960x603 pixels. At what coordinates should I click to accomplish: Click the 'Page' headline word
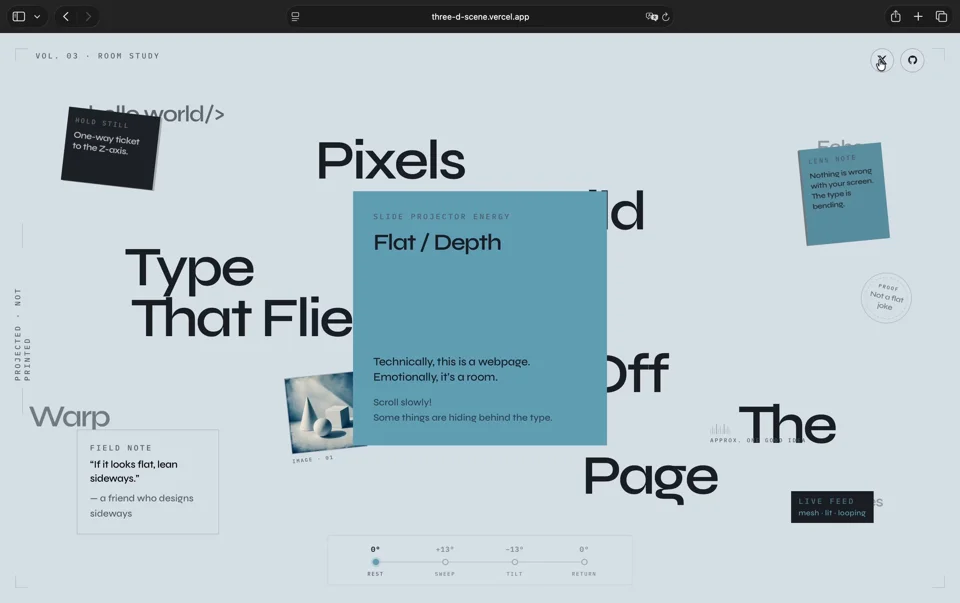(651, 479)
